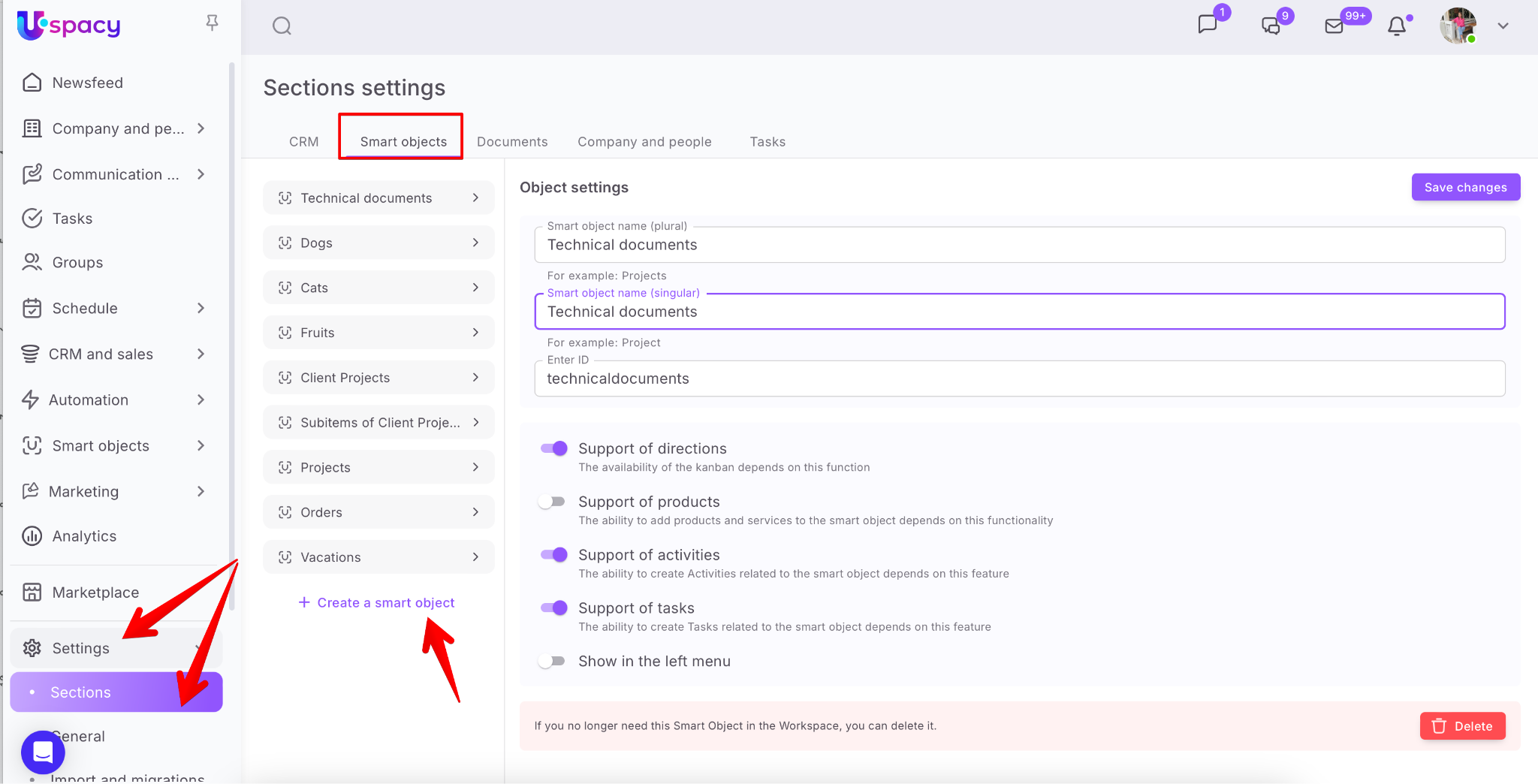The image size is (1538, 784).
Task: Open the group chats icon with badge 9
Action: [1271, 26]
